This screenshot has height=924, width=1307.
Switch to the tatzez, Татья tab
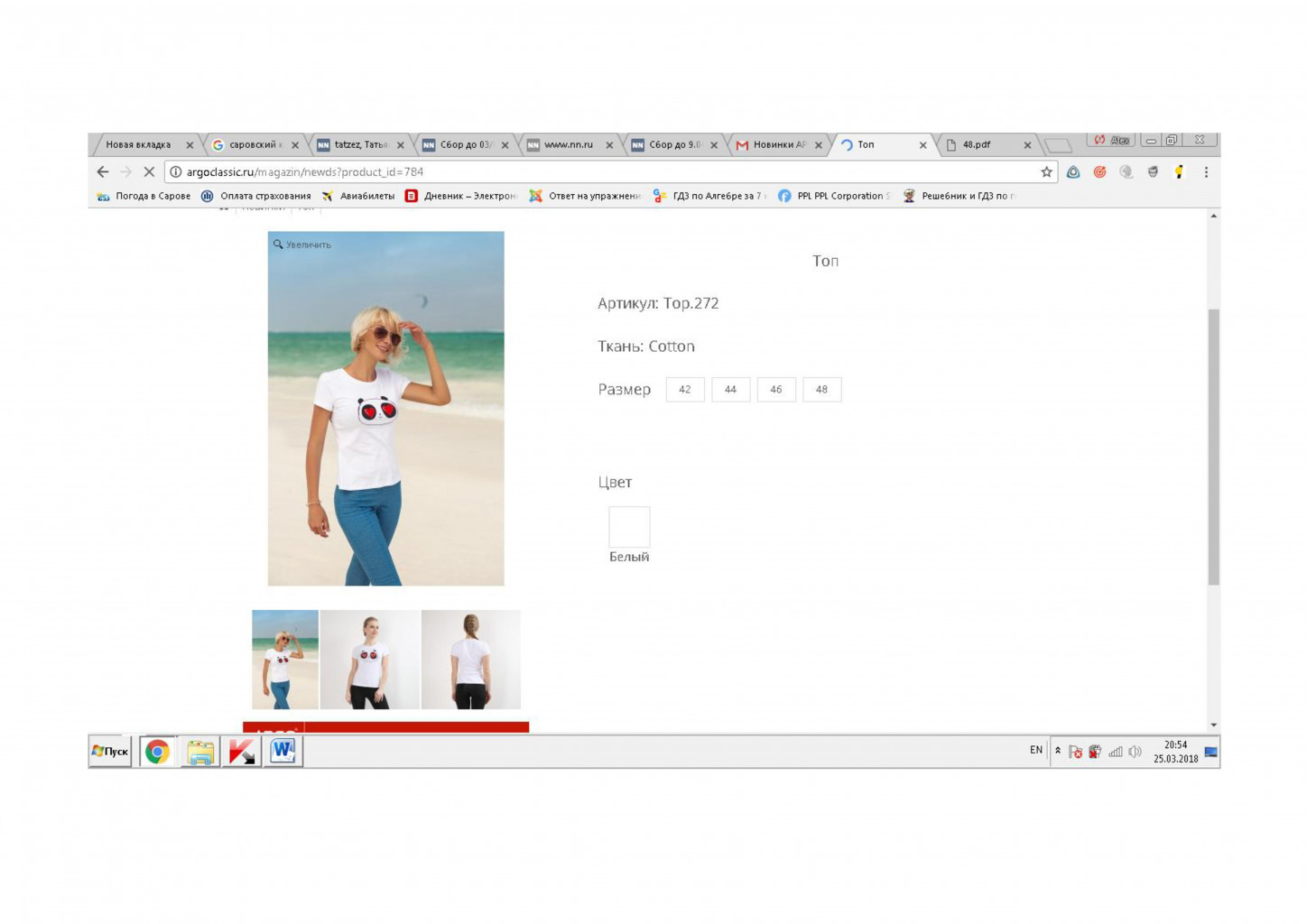point(359,144)
